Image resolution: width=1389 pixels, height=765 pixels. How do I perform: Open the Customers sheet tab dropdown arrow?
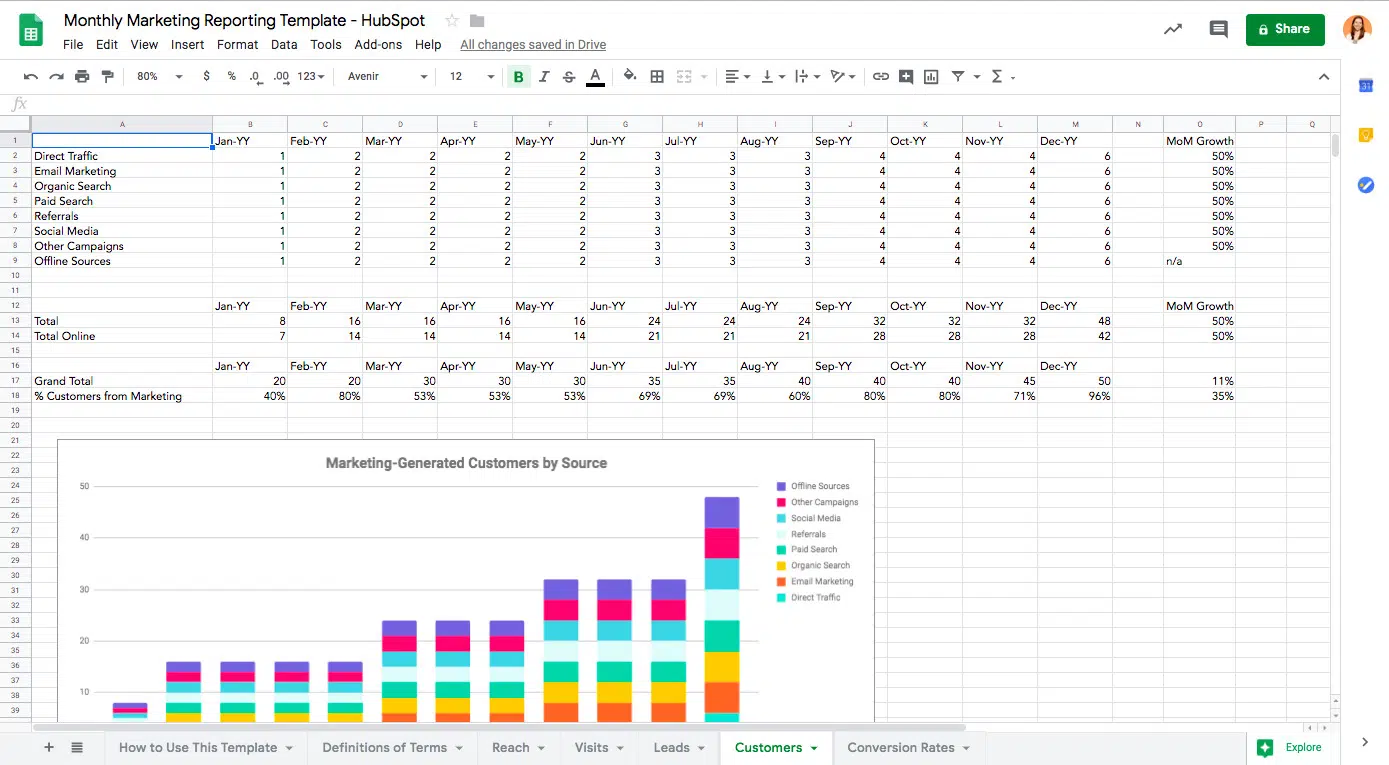(812, 747)
